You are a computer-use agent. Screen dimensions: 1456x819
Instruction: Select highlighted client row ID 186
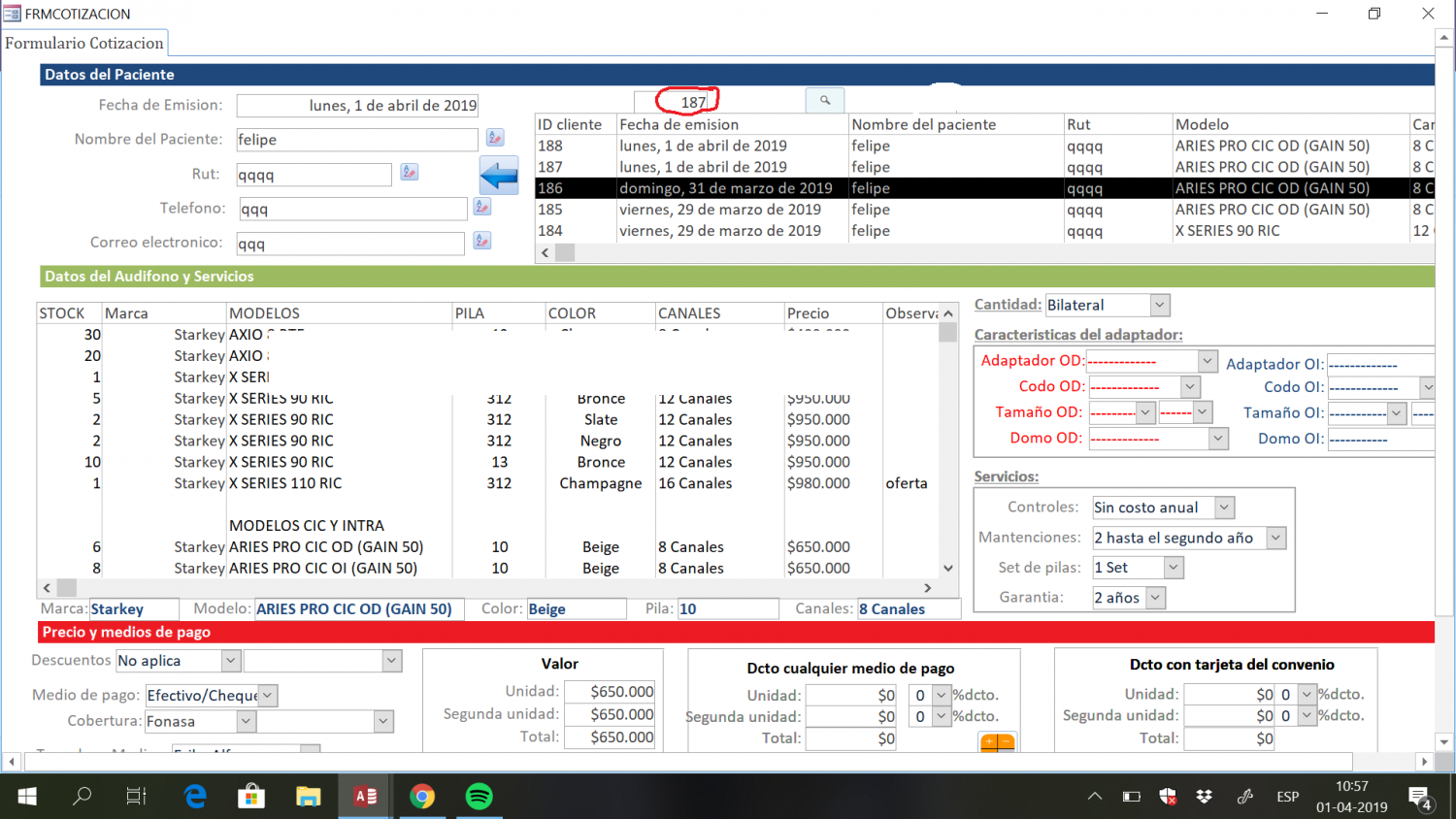click(x=984, y=188)
